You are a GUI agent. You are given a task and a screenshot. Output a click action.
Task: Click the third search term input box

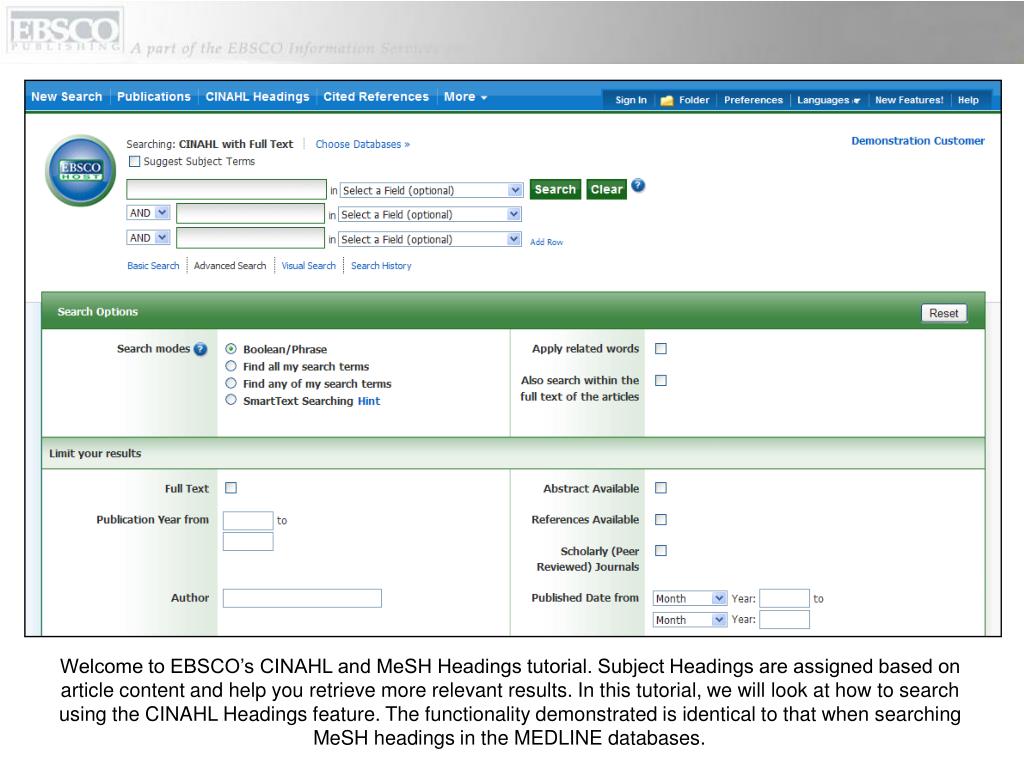click(x=251, y=238)
